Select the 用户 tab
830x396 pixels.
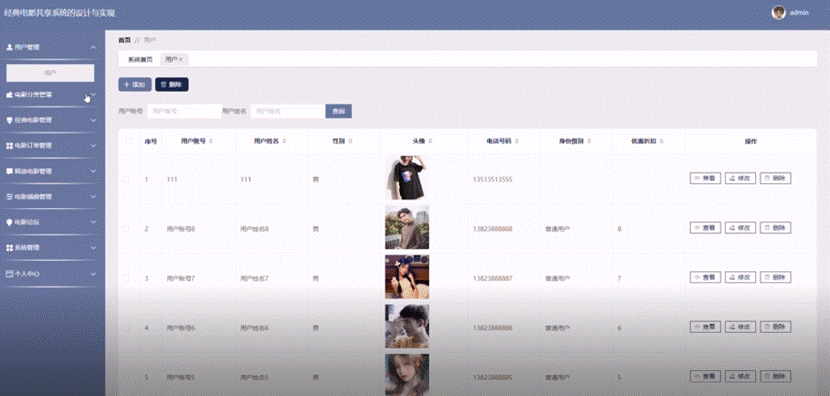(x=174, y=60)
